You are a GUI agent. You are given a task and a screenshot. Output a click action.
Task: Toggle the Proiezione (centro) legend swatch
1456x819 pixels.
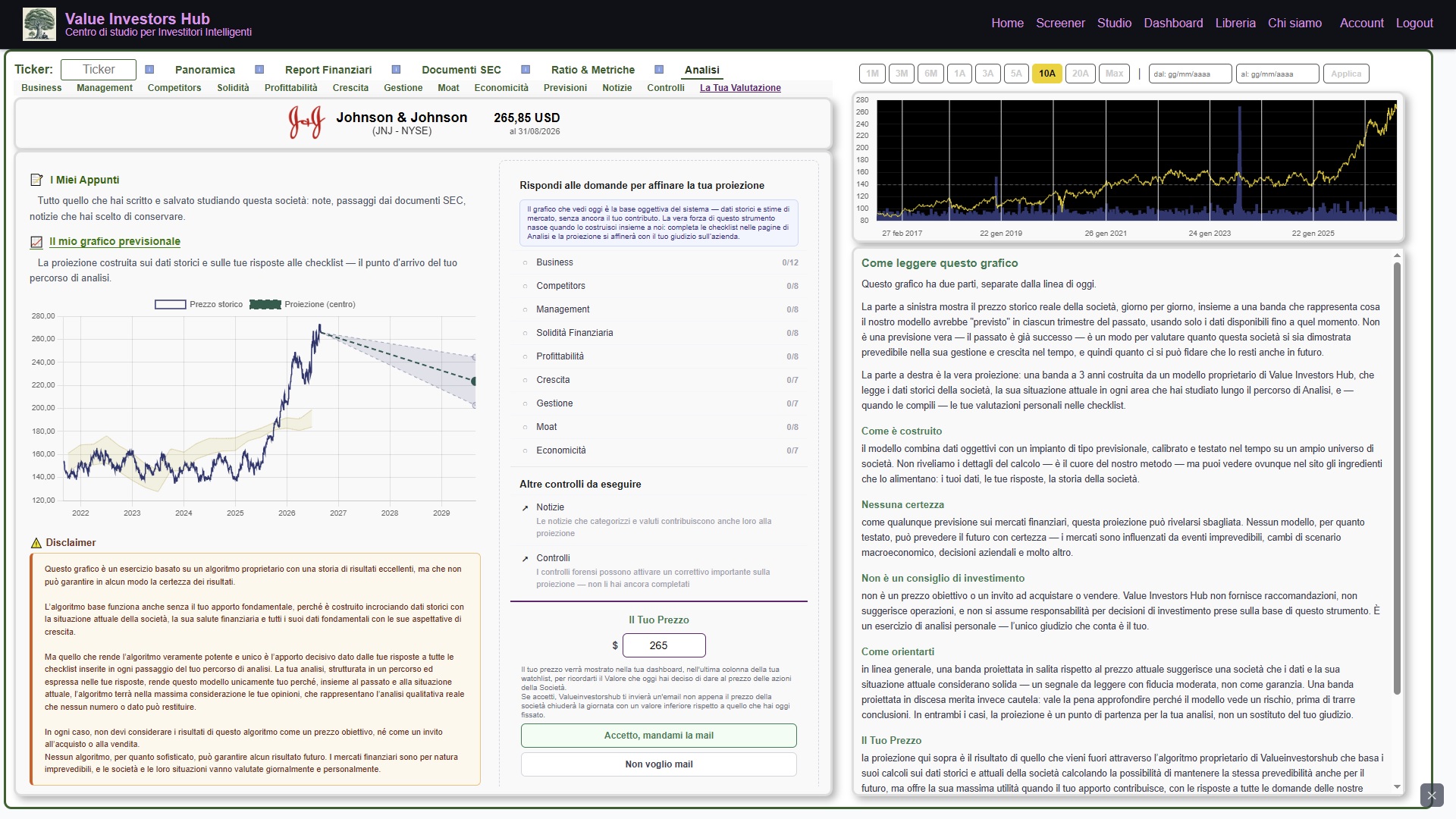265,305
